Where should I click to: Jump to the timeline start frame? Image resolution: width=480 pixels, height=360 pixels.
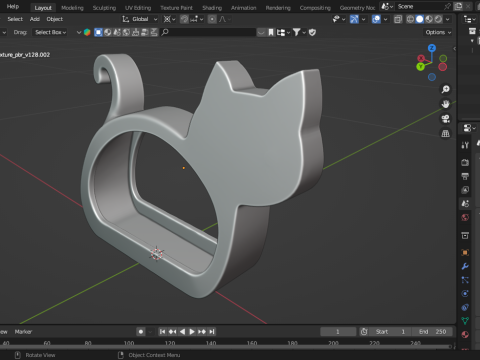pos(162,332)
